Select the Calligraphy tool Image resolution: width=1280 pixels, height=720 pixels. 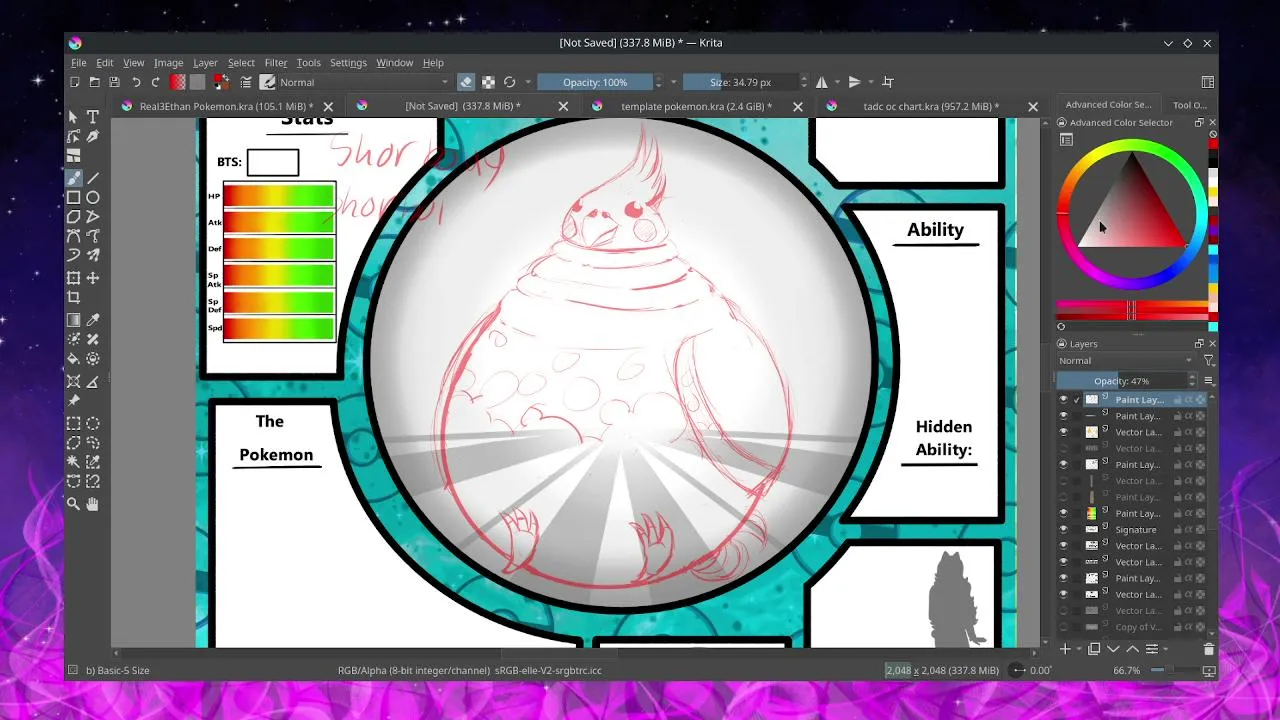[93, 137]
